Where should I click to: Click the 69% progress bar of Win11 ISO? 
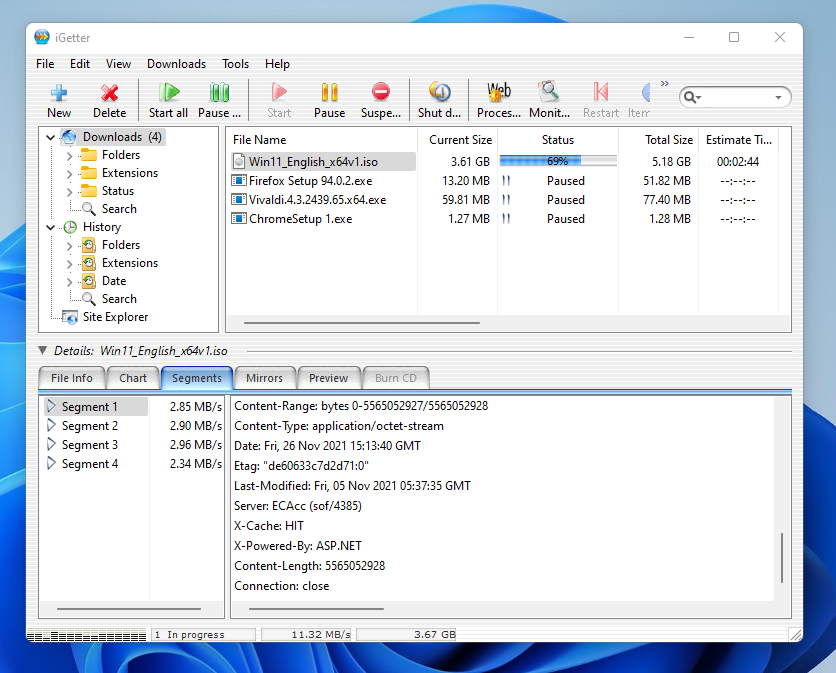pos(557,161)
